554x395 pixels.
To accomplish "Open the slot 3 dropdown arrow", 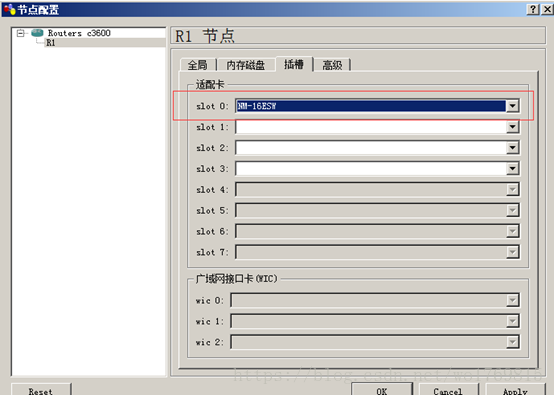I will (512, 169).
